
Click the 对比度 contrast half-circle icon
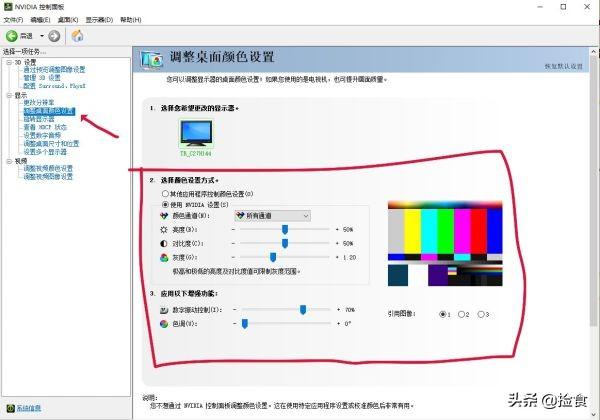click(x=164, y=243)
